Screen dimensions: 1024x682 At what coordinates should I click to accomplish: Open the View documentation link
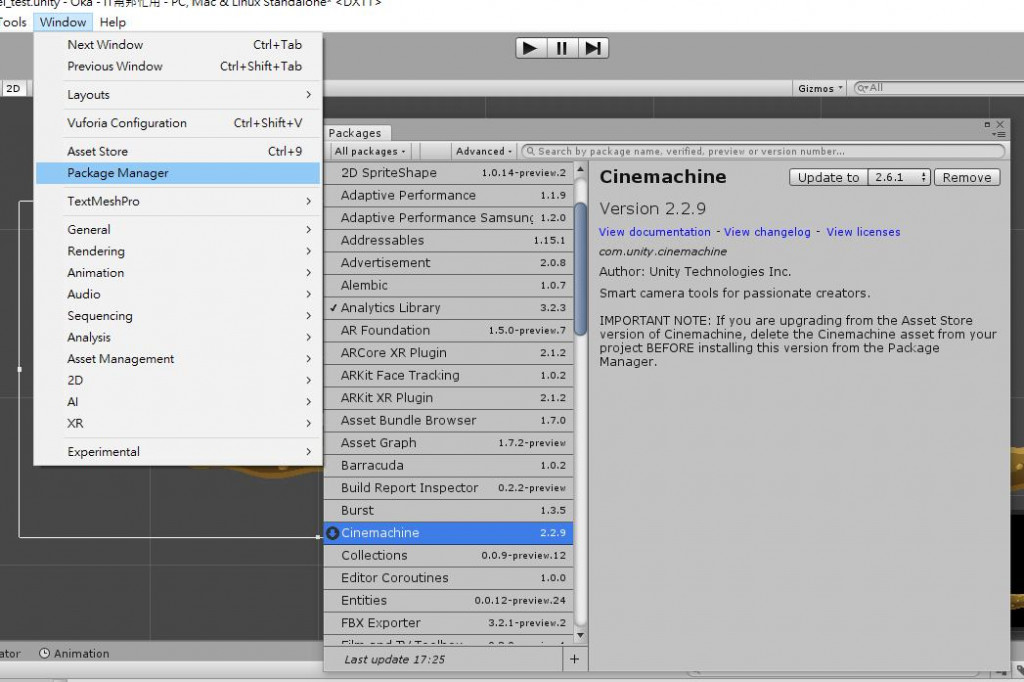tap(654, 232)
